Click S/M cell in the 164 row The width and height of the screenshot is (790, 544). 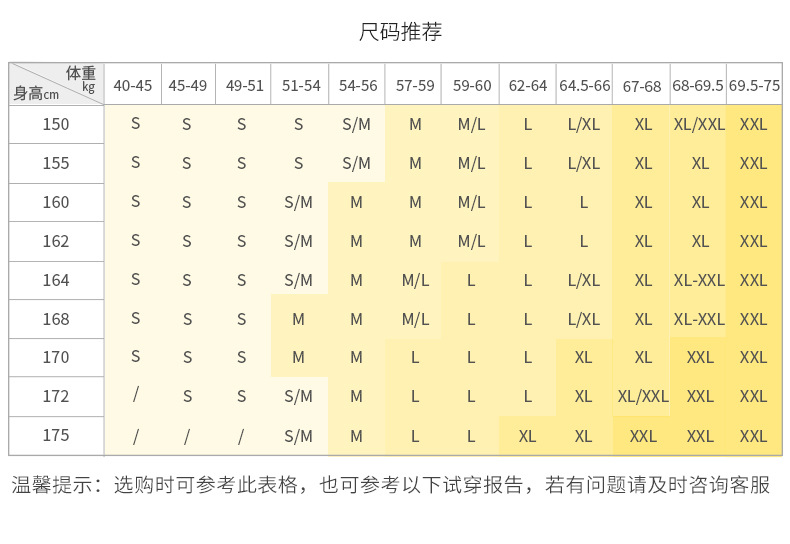coord(298,280)
